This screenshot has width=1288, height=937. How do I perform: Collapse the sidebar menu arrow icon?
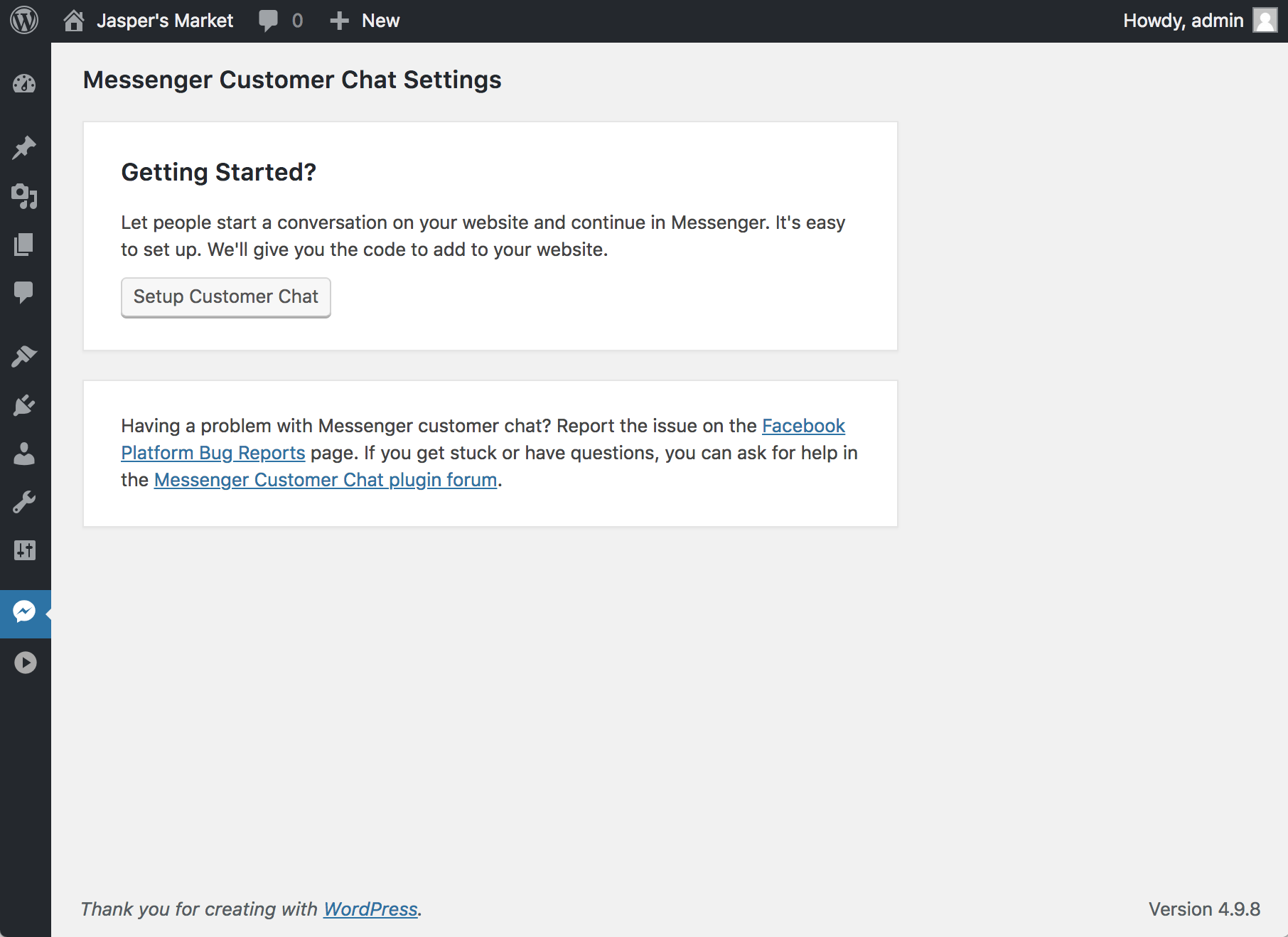pyautogui.click(x=26, y=663)
